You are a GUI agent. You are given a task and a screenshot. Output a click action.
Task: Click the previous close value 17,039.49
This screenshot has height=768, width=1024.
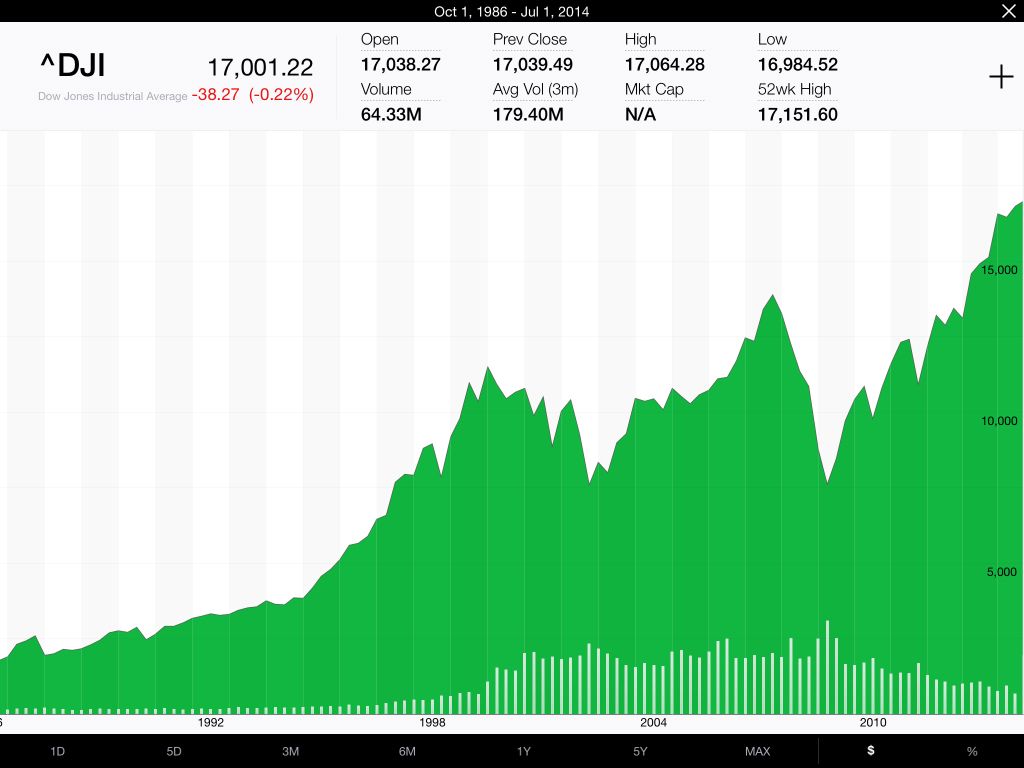click(532, 65)
